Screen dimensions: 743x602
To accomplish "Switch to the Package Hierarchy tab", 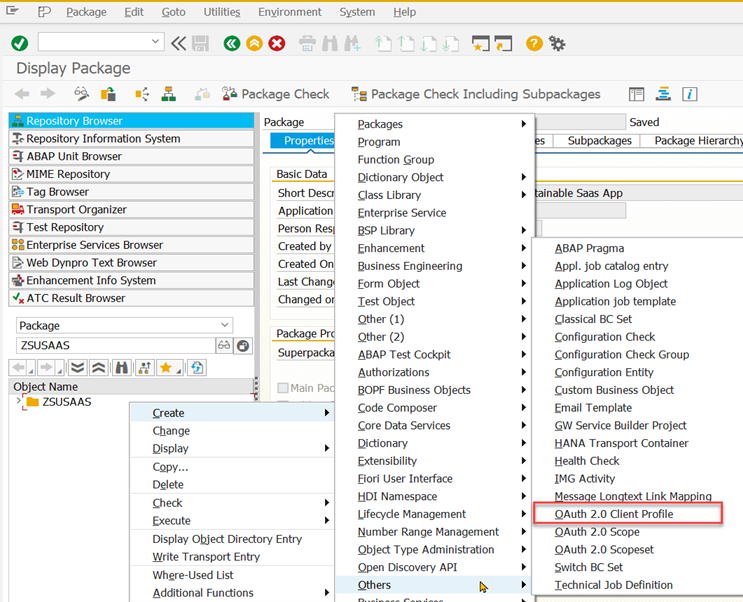I will point(698,140).
